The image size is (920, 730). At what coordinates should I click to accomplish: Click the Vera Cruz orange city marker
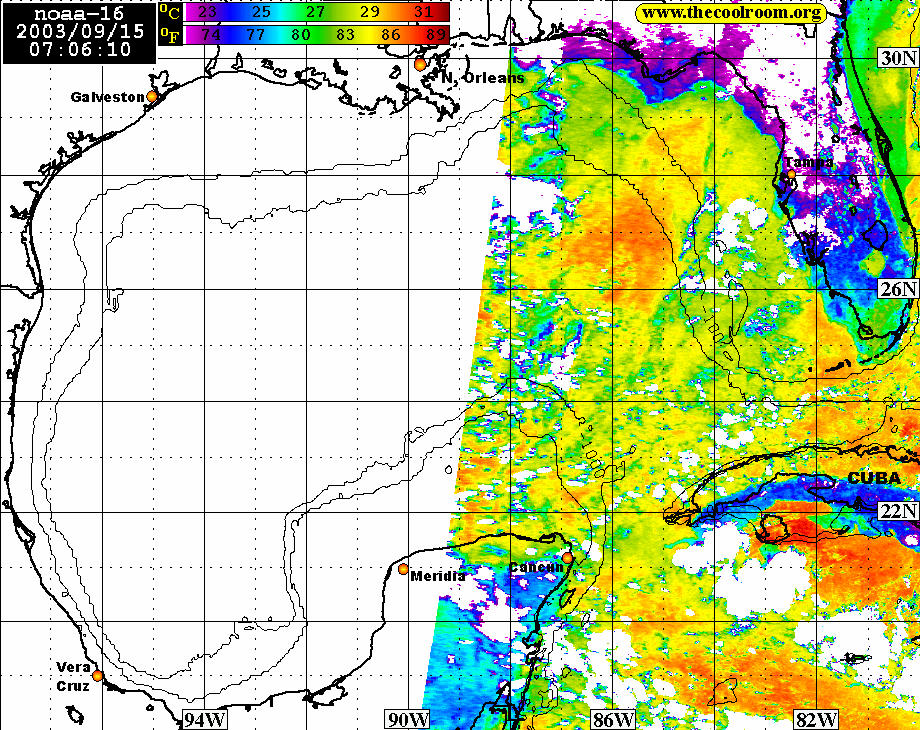(97, 676)
